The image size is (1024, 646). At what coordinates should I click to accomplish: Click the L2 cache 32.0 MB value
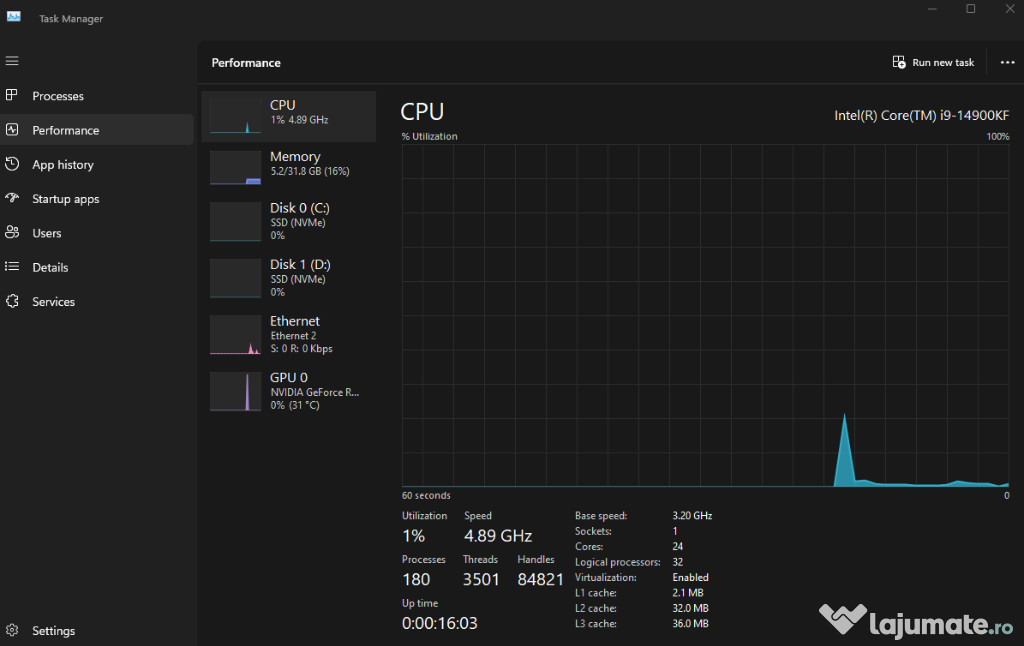click(x=690, y=608)
